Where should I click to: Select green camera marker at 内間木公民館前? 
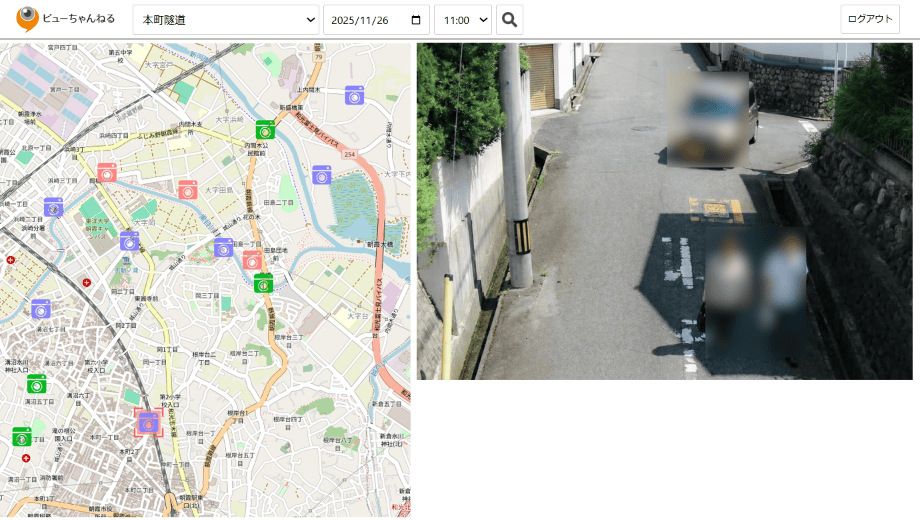pyautogui.click(x=265, y=130)
